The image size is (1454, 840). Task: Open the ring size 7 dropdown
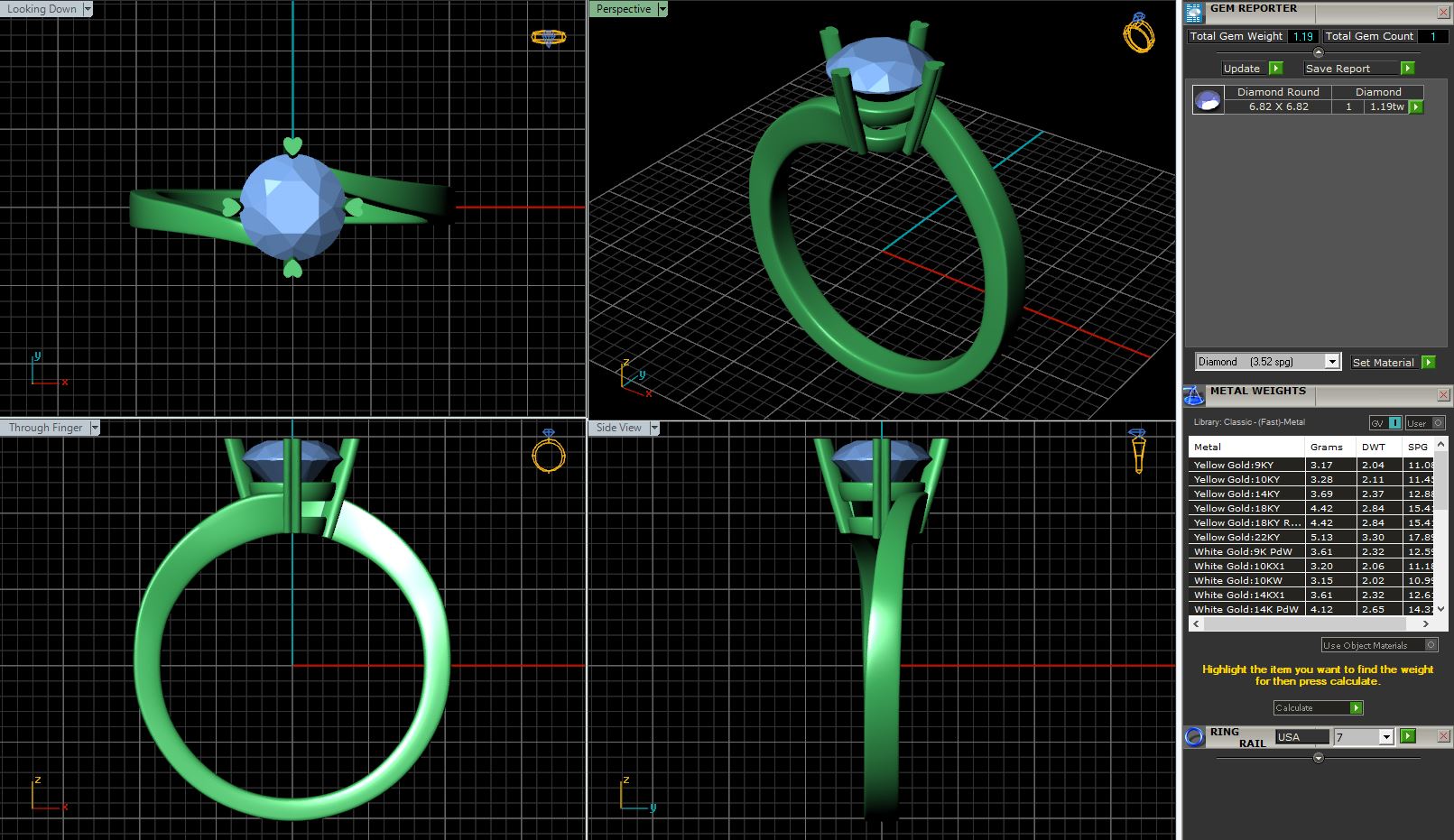tap(1386, 737)
